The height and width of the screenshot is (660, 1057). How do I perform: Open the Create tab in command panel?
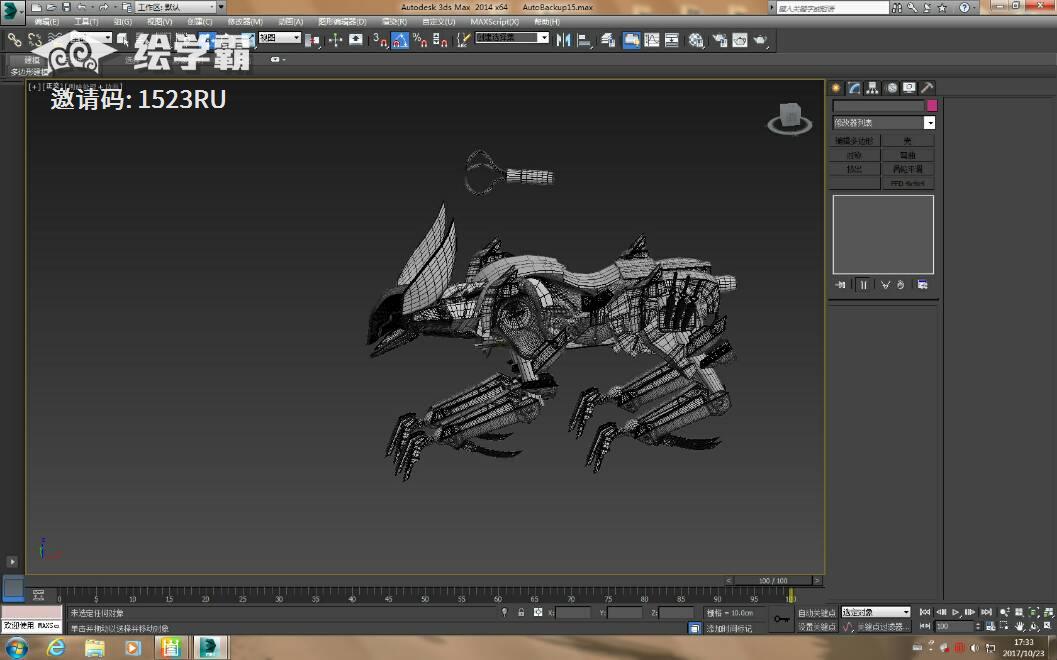(x=836, y=88)
